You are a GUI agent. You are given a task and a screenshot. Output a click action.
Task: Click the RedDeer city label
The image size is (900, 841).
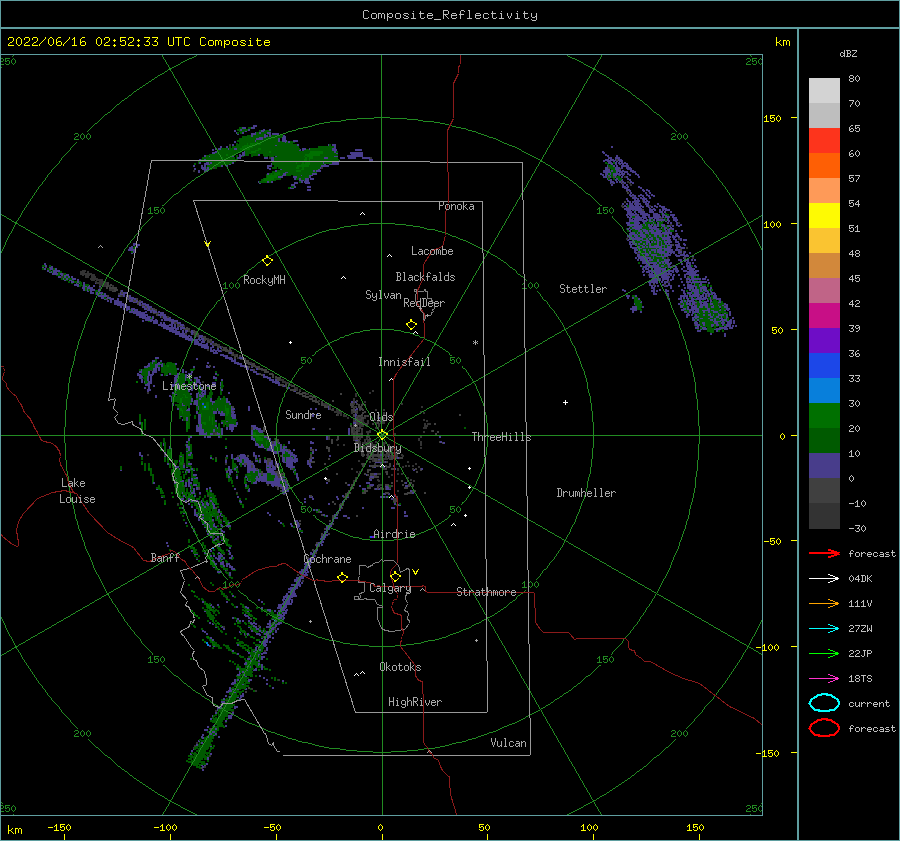click(424, 303)
